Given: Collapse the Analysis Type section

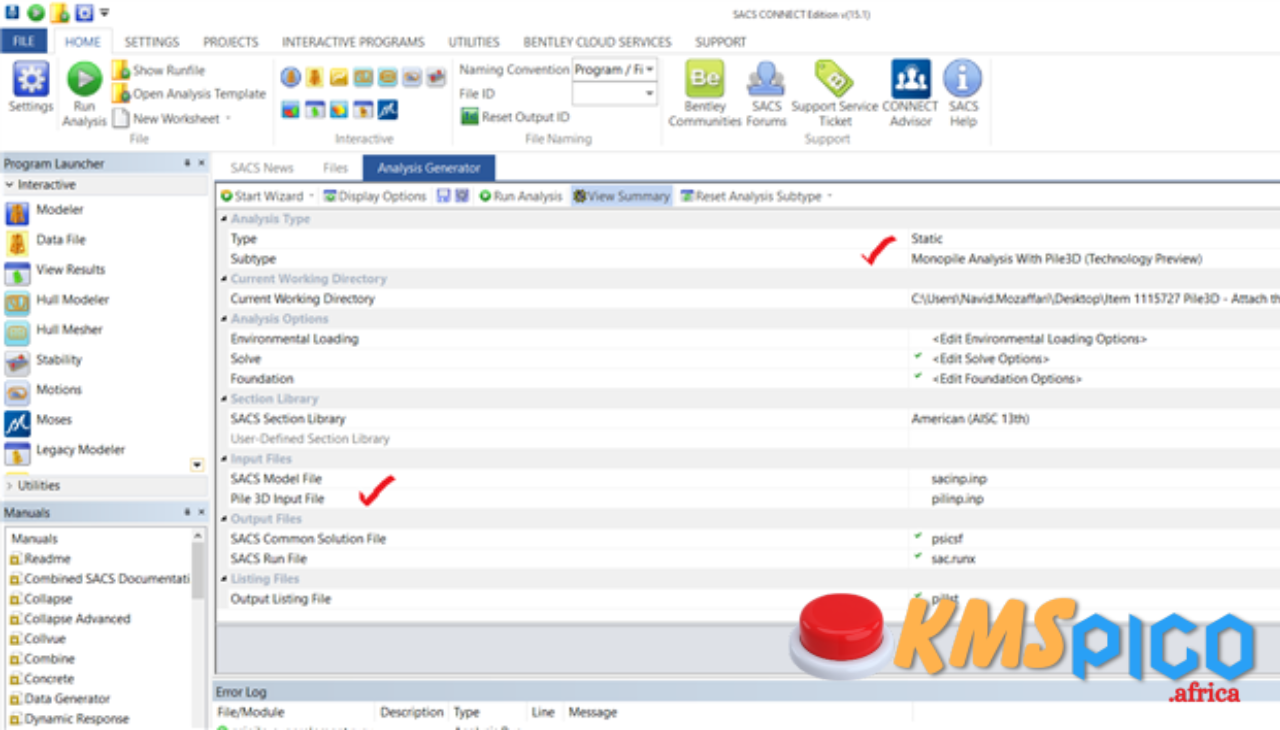Looking at the screenshot, I should (x=223, y=219).
